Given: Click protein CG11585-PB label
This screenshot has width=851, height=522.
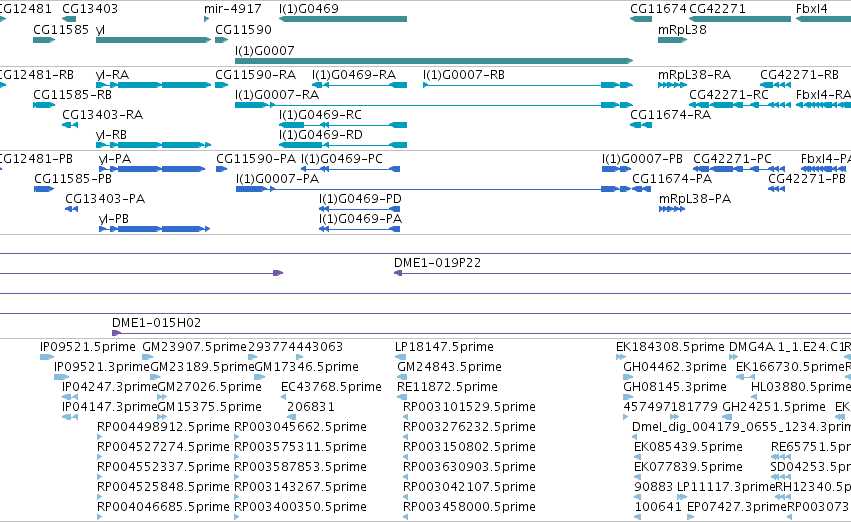Looking at the screenshot, I should (73, 179).
